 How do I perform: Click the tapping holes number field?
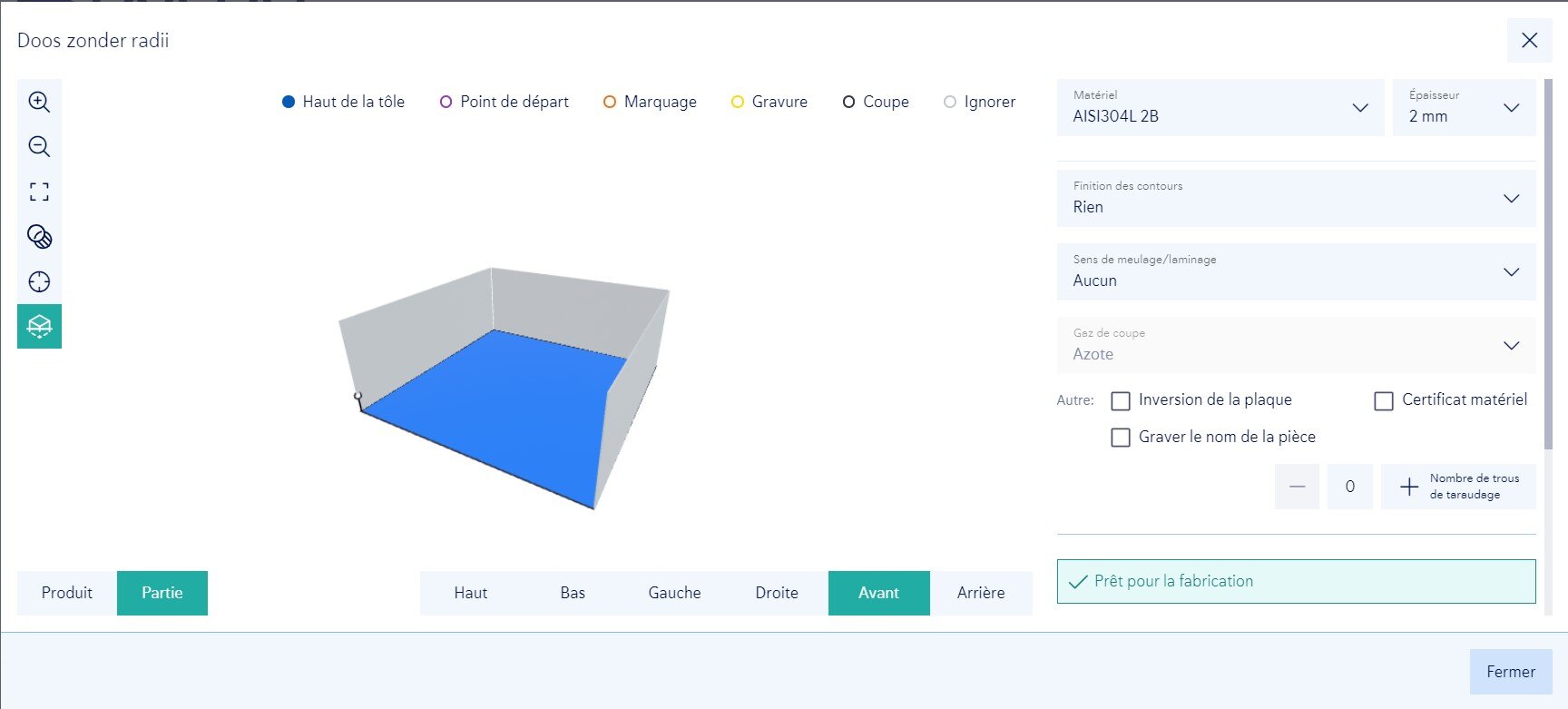pyautogui.click(x=1349, y=487)
